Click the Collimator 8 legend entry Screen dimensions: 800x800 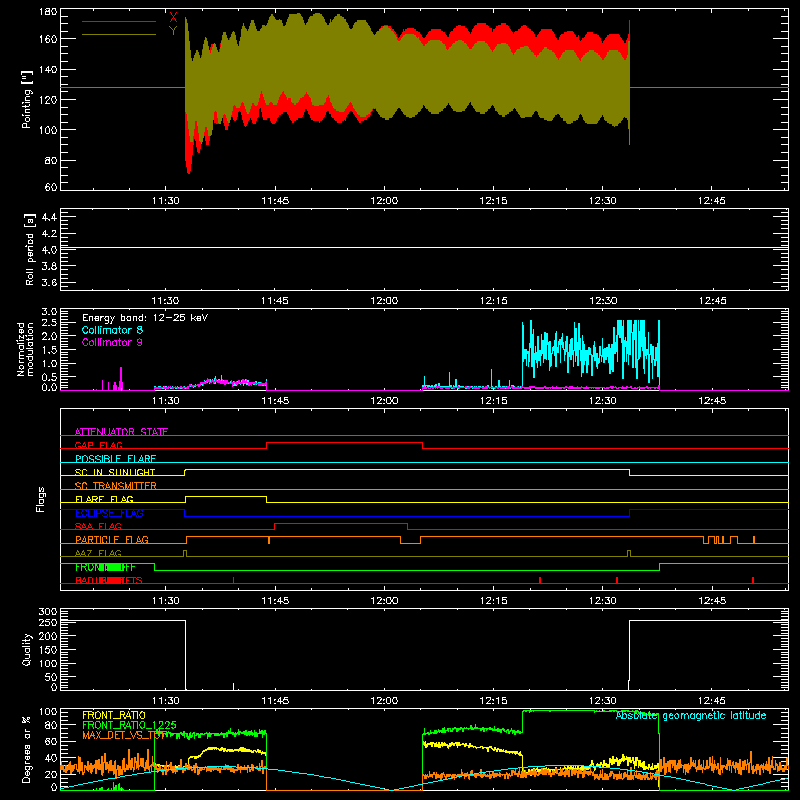(112, 330)
